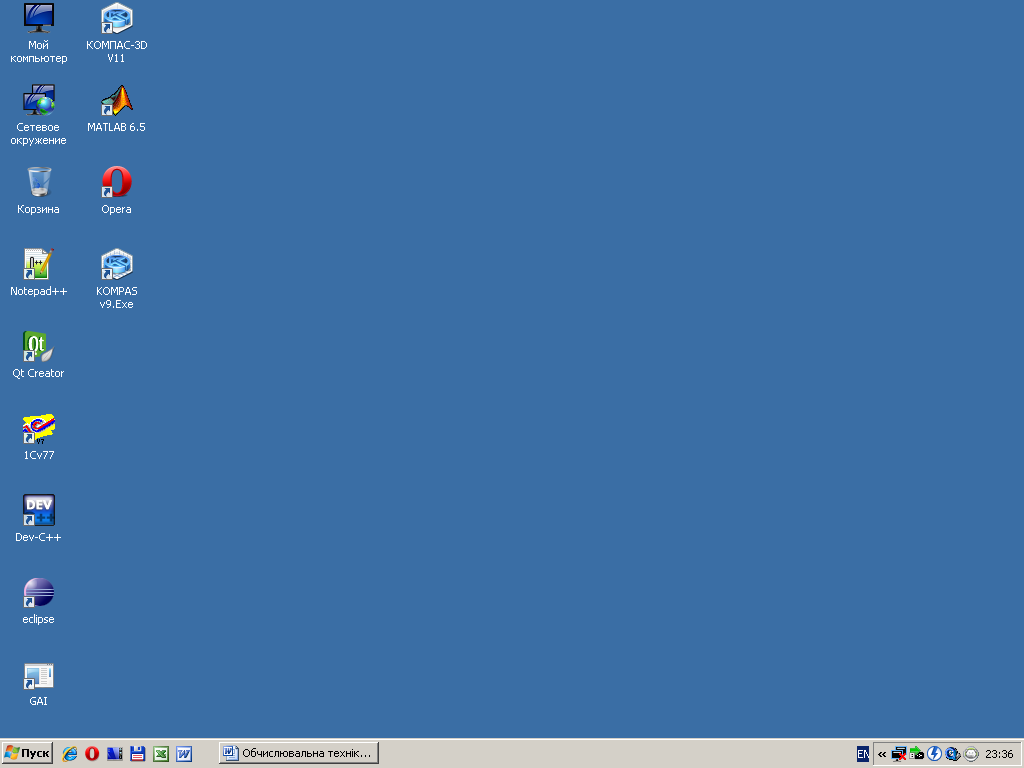Screen dimensions: 1024x768
Task: Open the blue file manager Quick Launch icon
Action: click(115, 754)
